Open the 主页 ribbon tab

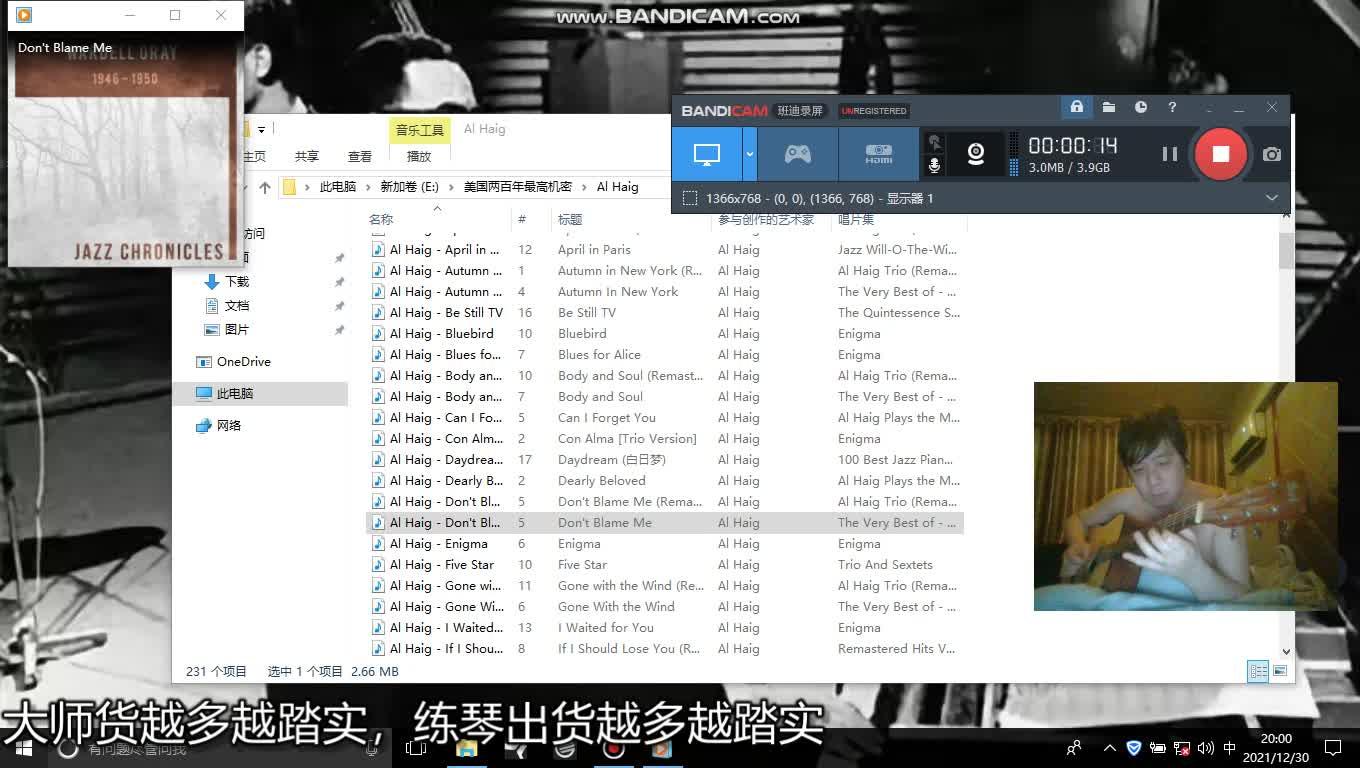tap(255, 156)
